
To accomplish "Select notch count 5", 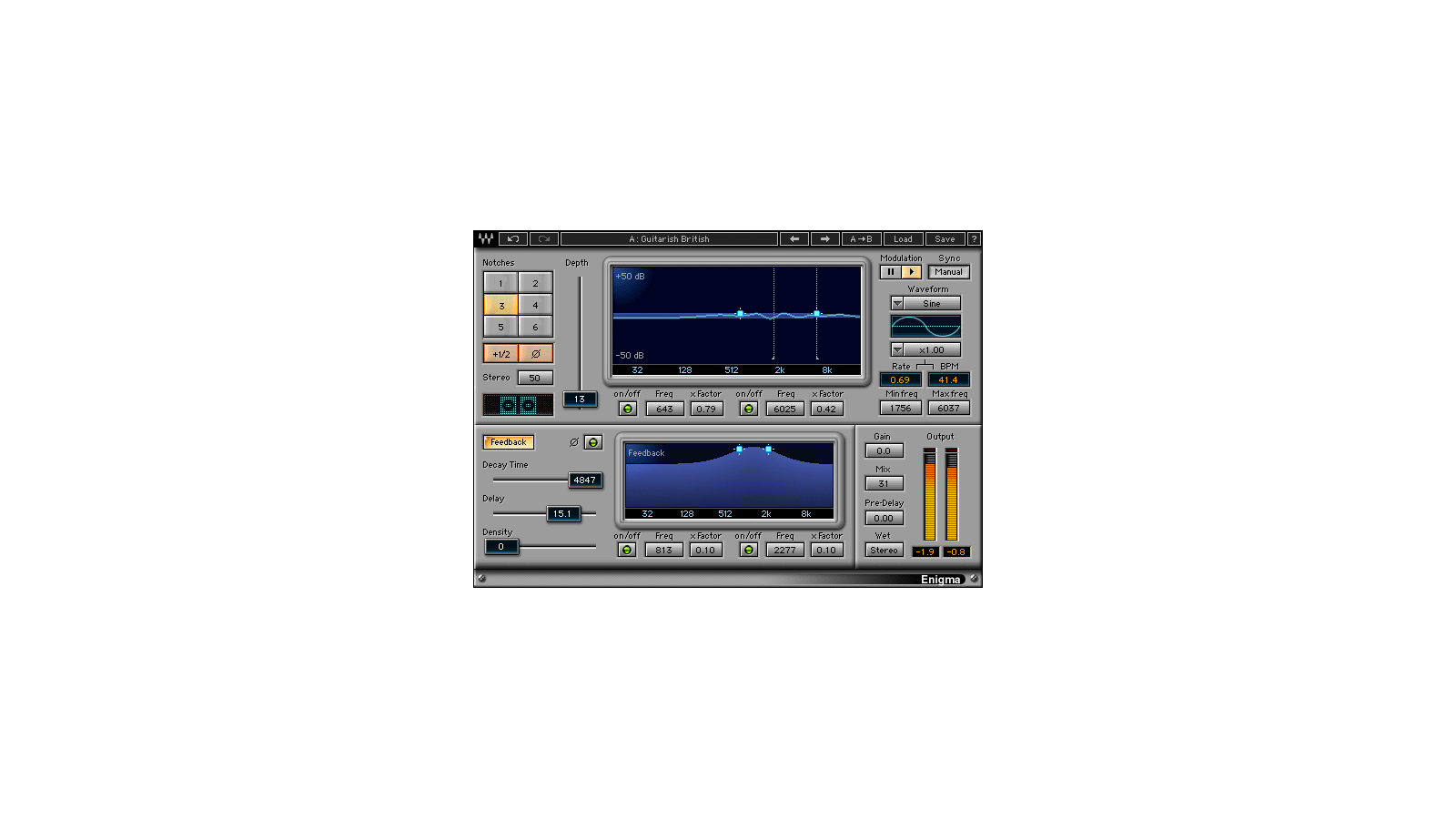I will 500,327.
